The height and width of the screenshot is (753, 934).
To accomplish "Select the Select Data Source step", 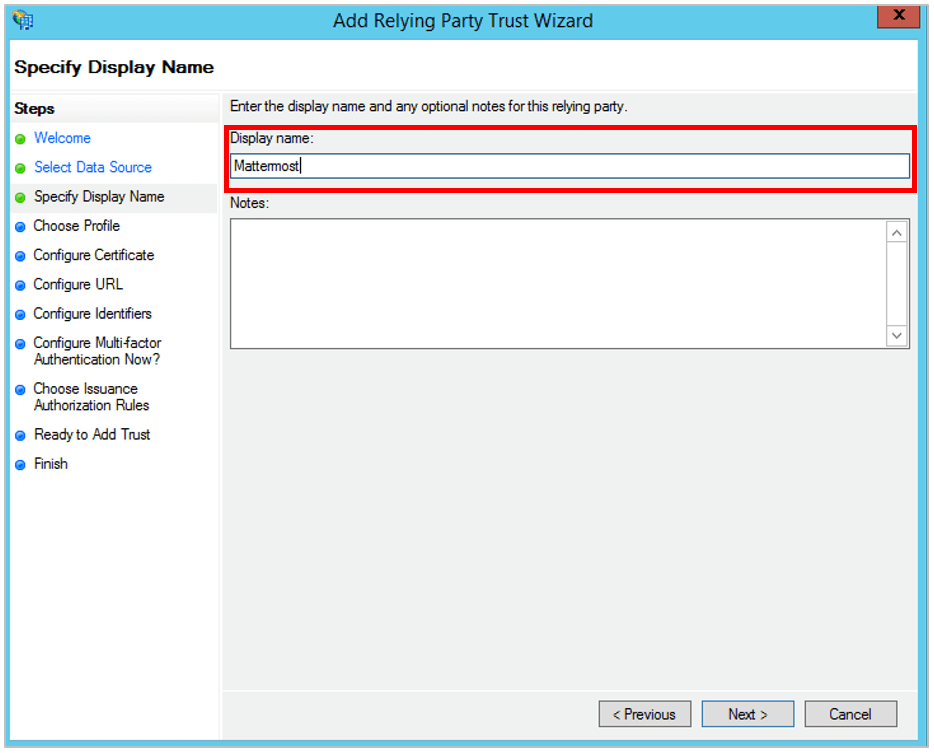I will [94, 167].
